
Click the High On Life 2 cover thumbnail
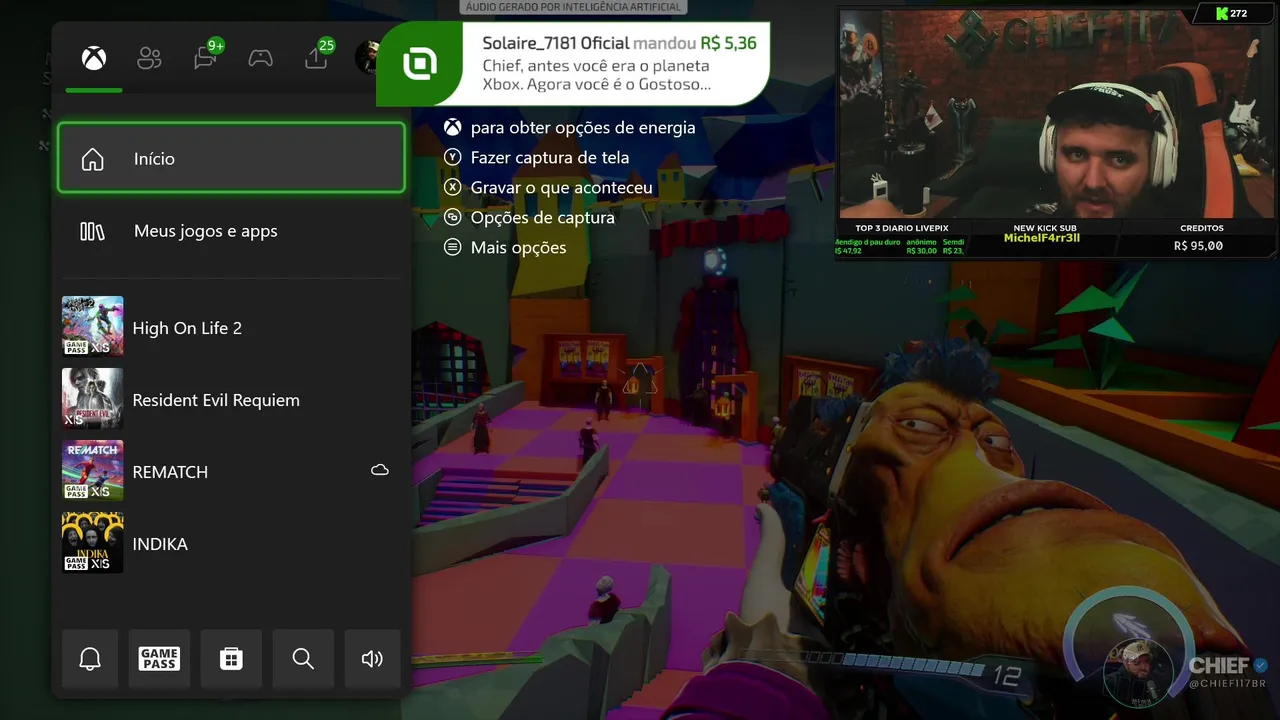[93, 326]
